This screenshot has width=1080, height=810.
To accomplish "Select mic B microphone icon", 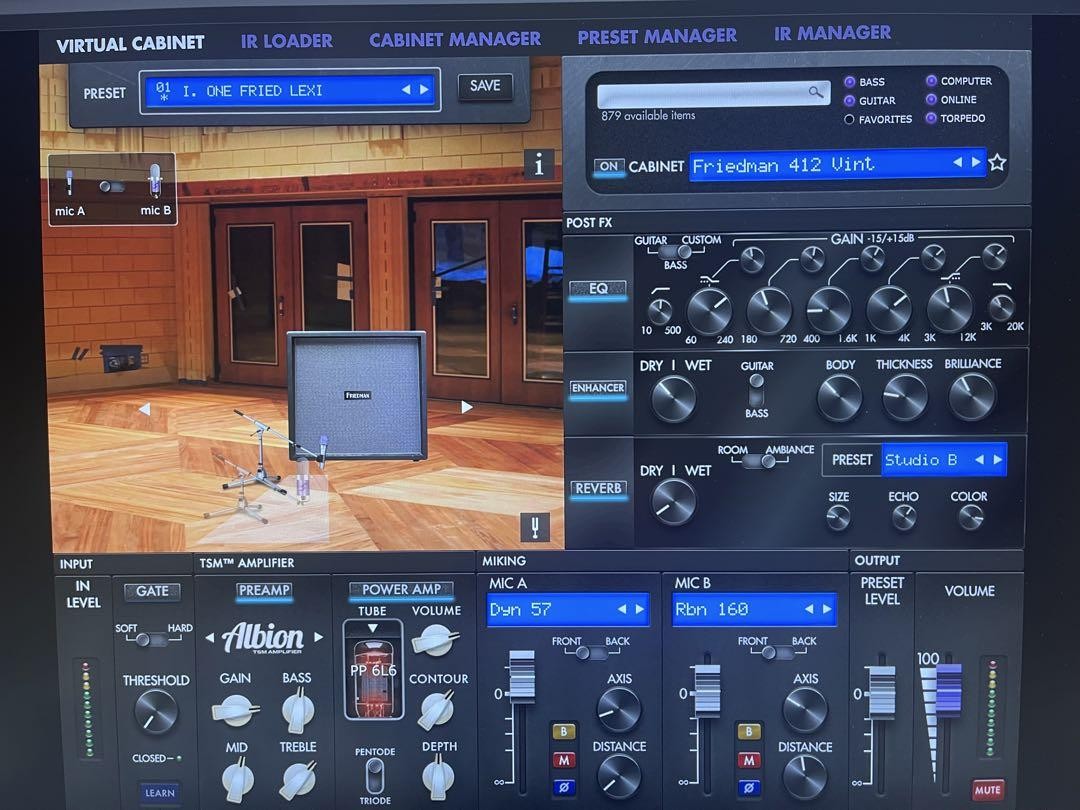I will point(155,180).
